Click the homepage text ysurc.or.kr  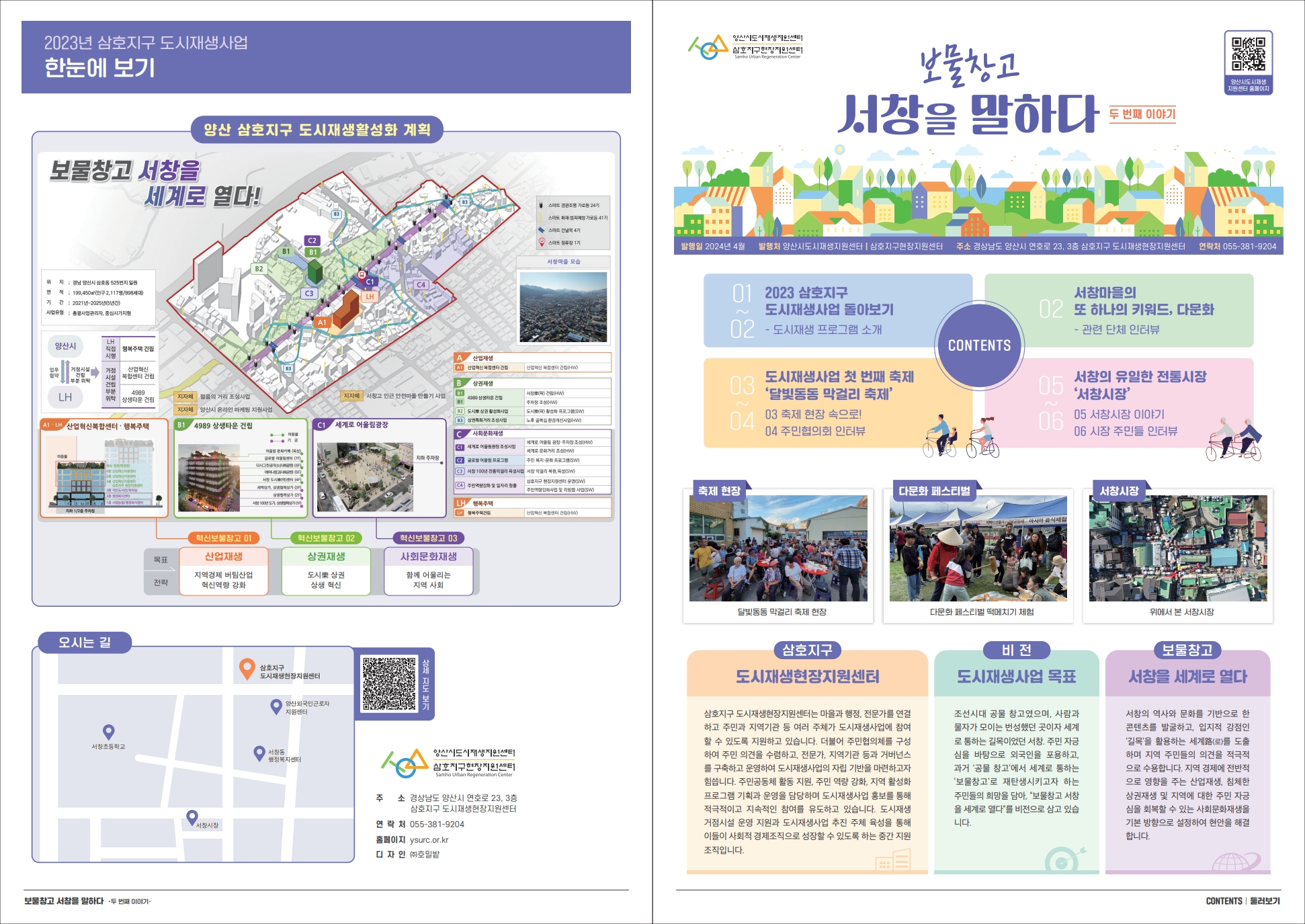point(429,840)
